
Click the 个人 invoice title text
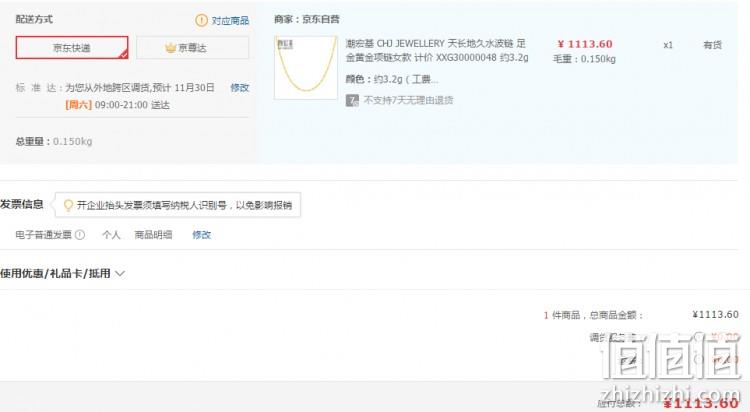pos(111,234)
